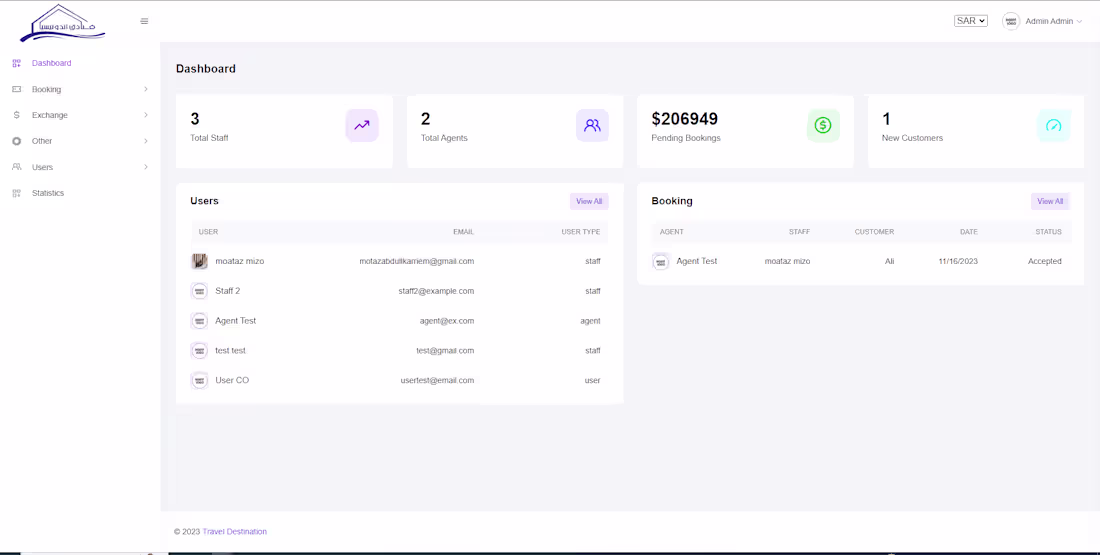Click the Staff 2 user name
Viewport: 1100px width, 555px height.
click(x=228, y=291)
